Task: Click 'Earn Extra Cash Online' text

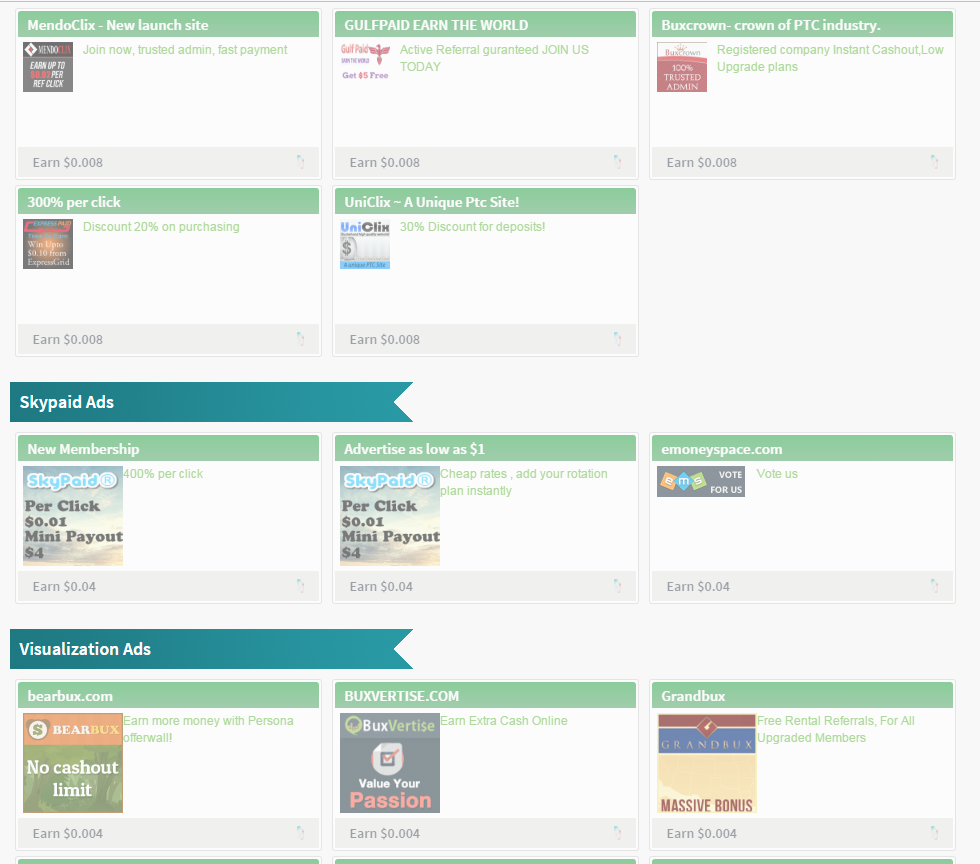Action: 504,720
